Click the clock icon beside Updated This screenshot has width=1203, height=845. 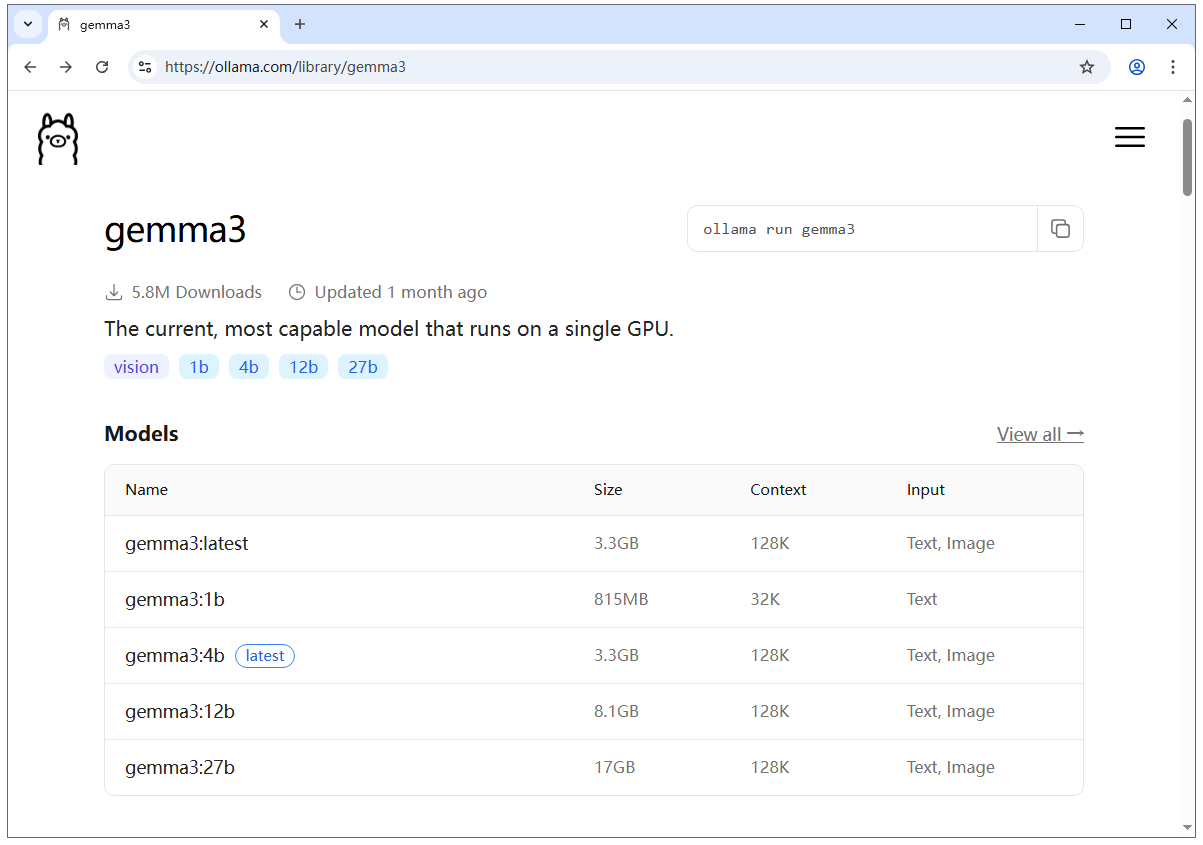(296, 291)
